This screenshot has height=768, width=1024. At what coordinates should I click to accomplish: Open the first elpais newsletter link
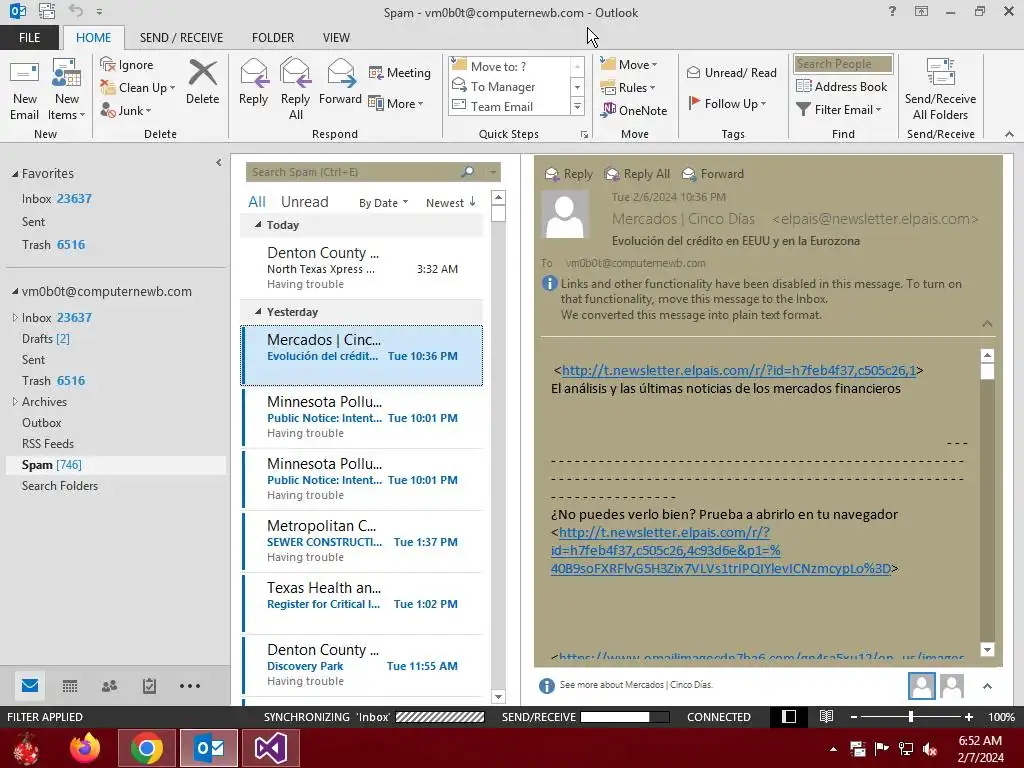(x=739, y=370)
